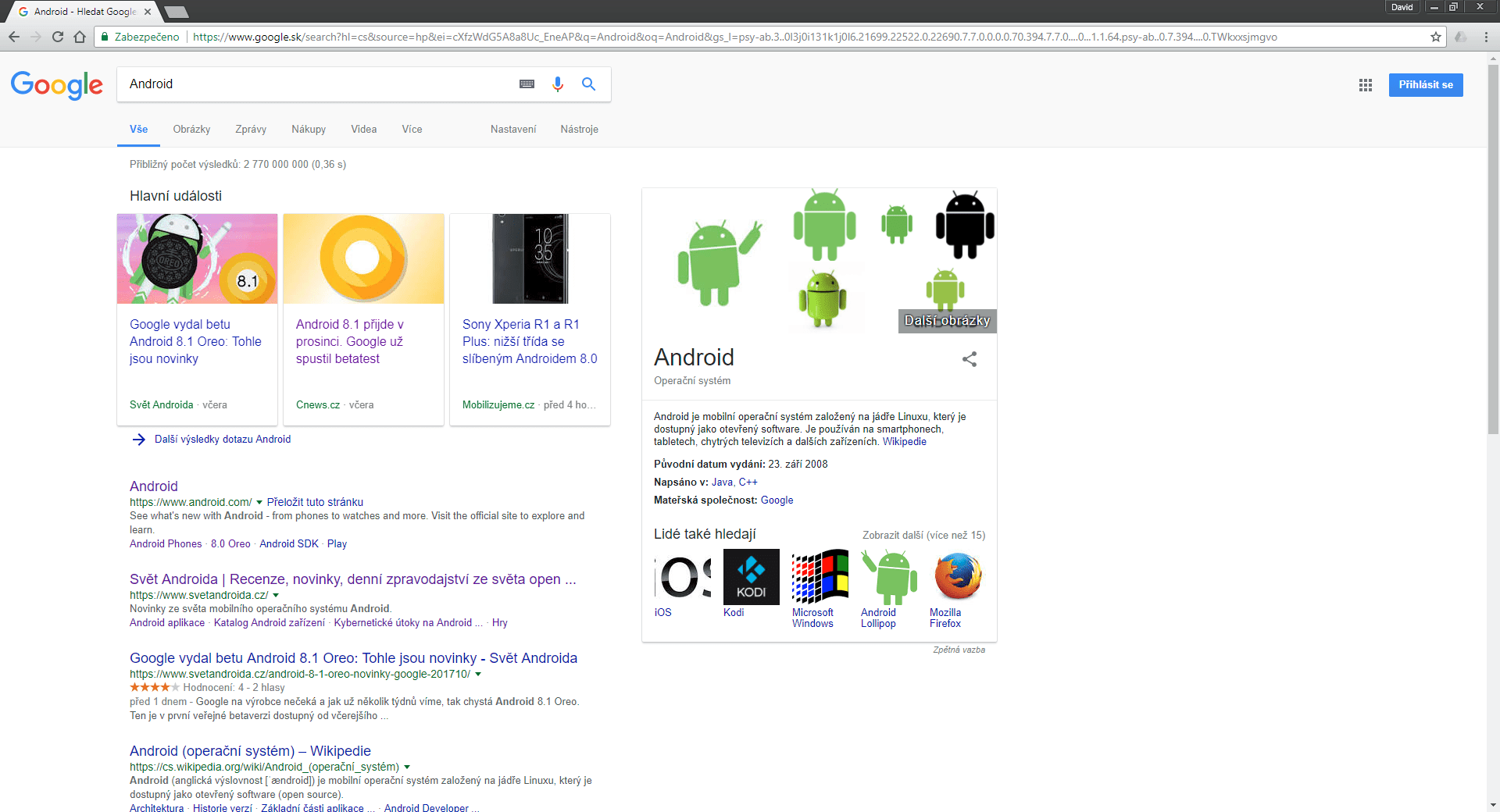This screenshot has width=1500, height=812.
Task: Click the Přihlásit se button
Action: [1425, 85]
